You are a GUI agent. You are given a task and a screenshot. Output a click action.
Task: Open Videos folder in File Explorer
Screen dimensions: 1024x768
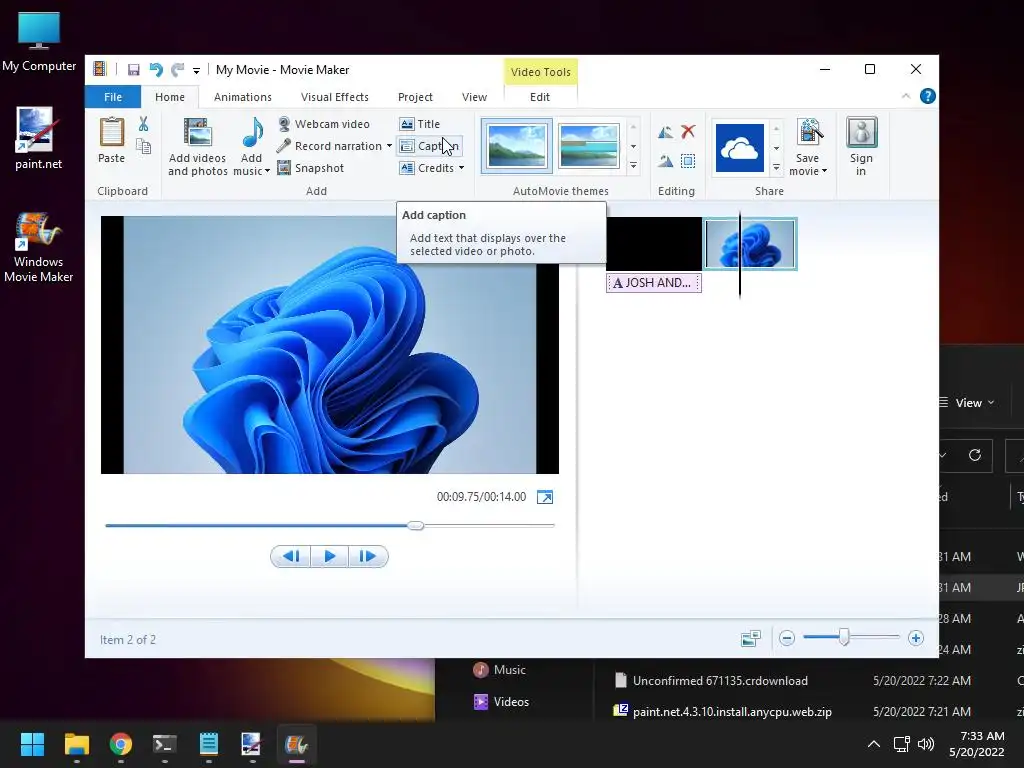coord(502,702)
